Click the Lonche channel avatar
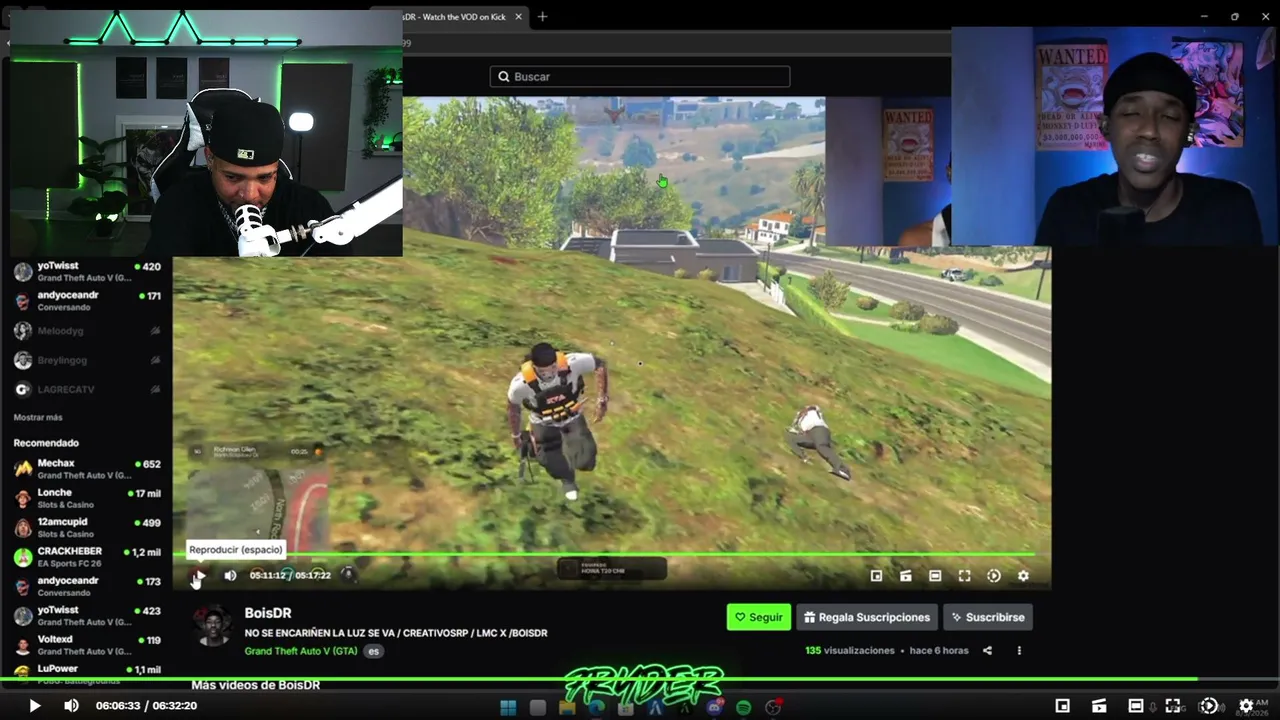 pyautogui.click(x=23, y=498)
